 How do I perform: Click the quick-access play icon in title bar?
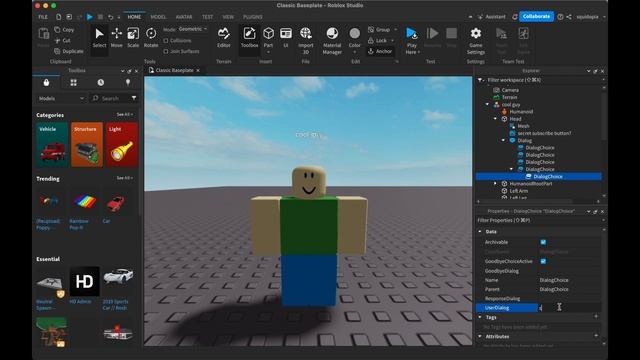pos(89,17)
